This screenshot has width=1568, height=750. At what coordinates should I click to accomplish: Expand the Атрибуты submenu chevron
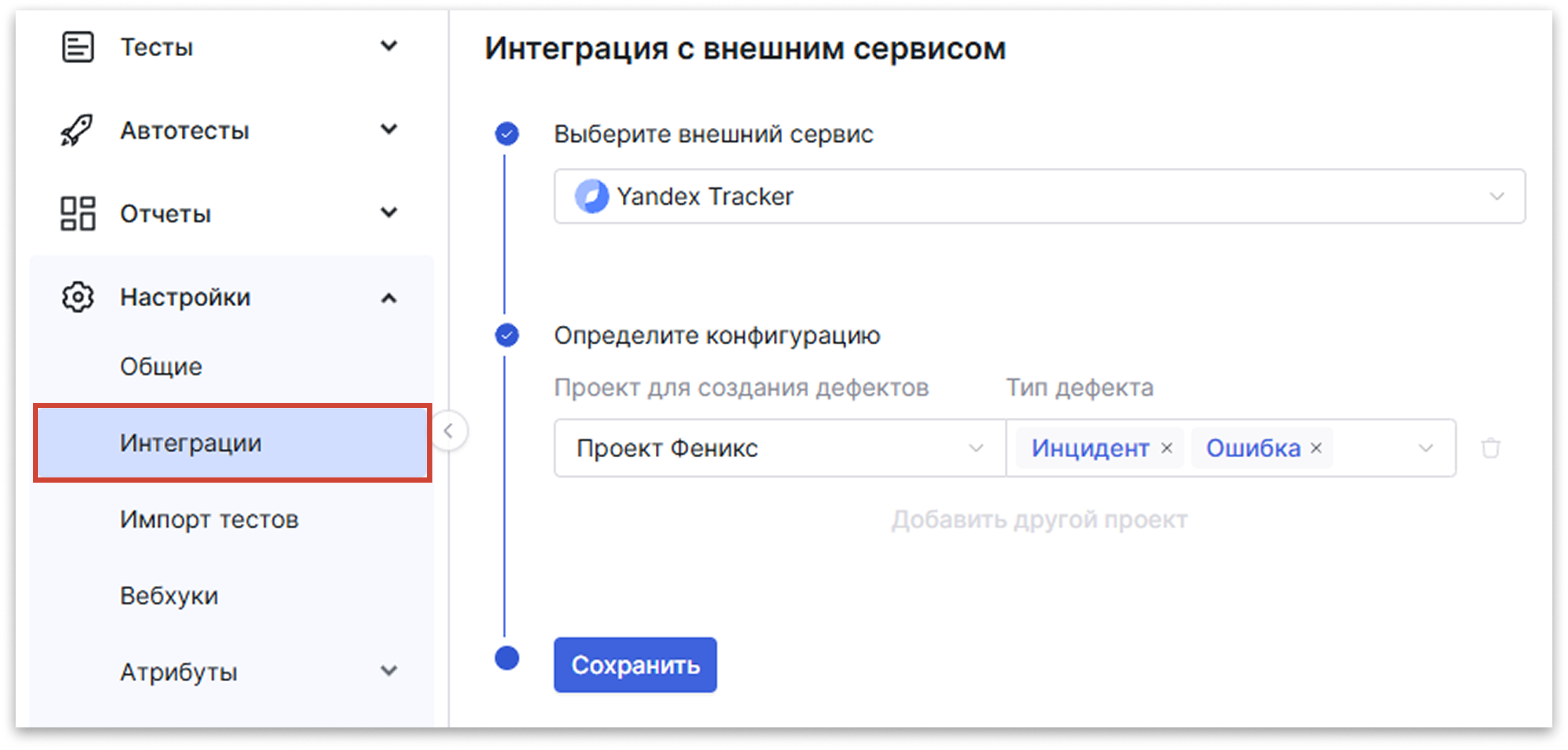point(389,671)
